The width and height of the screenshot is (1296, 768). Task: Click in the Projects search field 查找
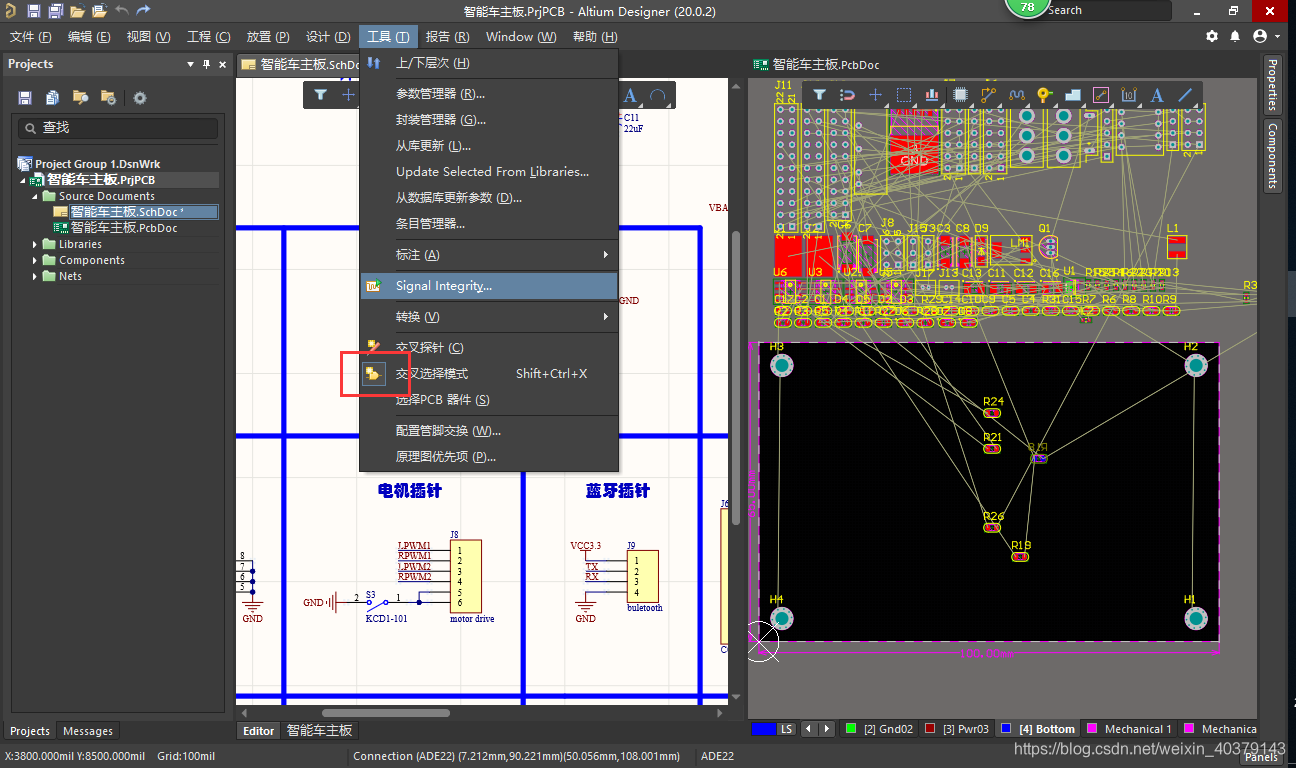(x=117, y=128)
